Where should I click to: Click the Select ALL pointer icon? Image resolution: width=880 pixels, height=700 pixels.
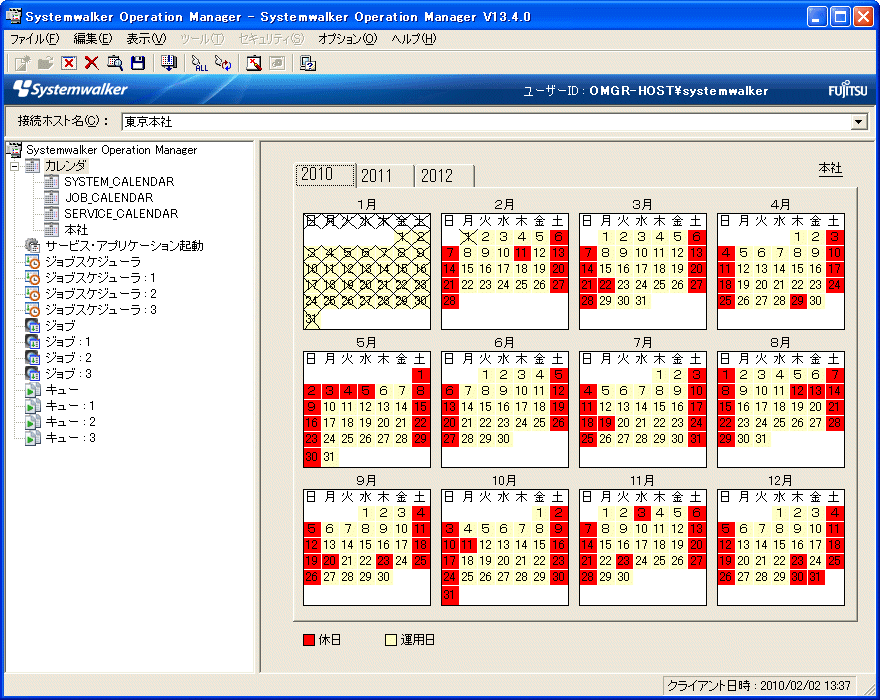click(x=199, y=63)
